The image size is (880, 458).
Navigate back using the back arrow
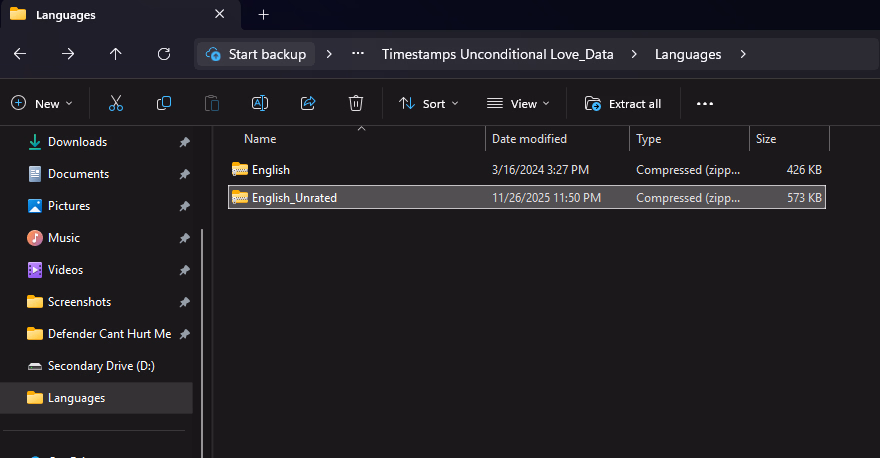pos(20,54)
